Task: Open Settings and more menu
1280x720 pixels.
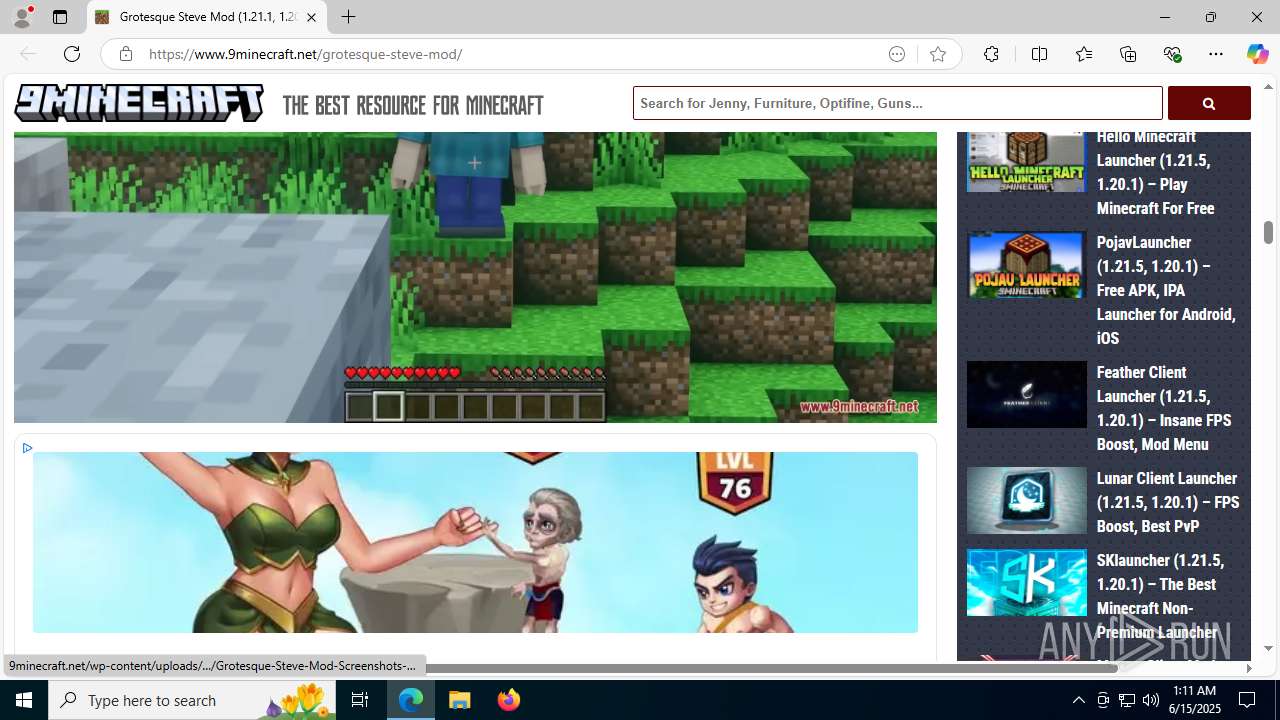Action: click(x=1216, y=54)
